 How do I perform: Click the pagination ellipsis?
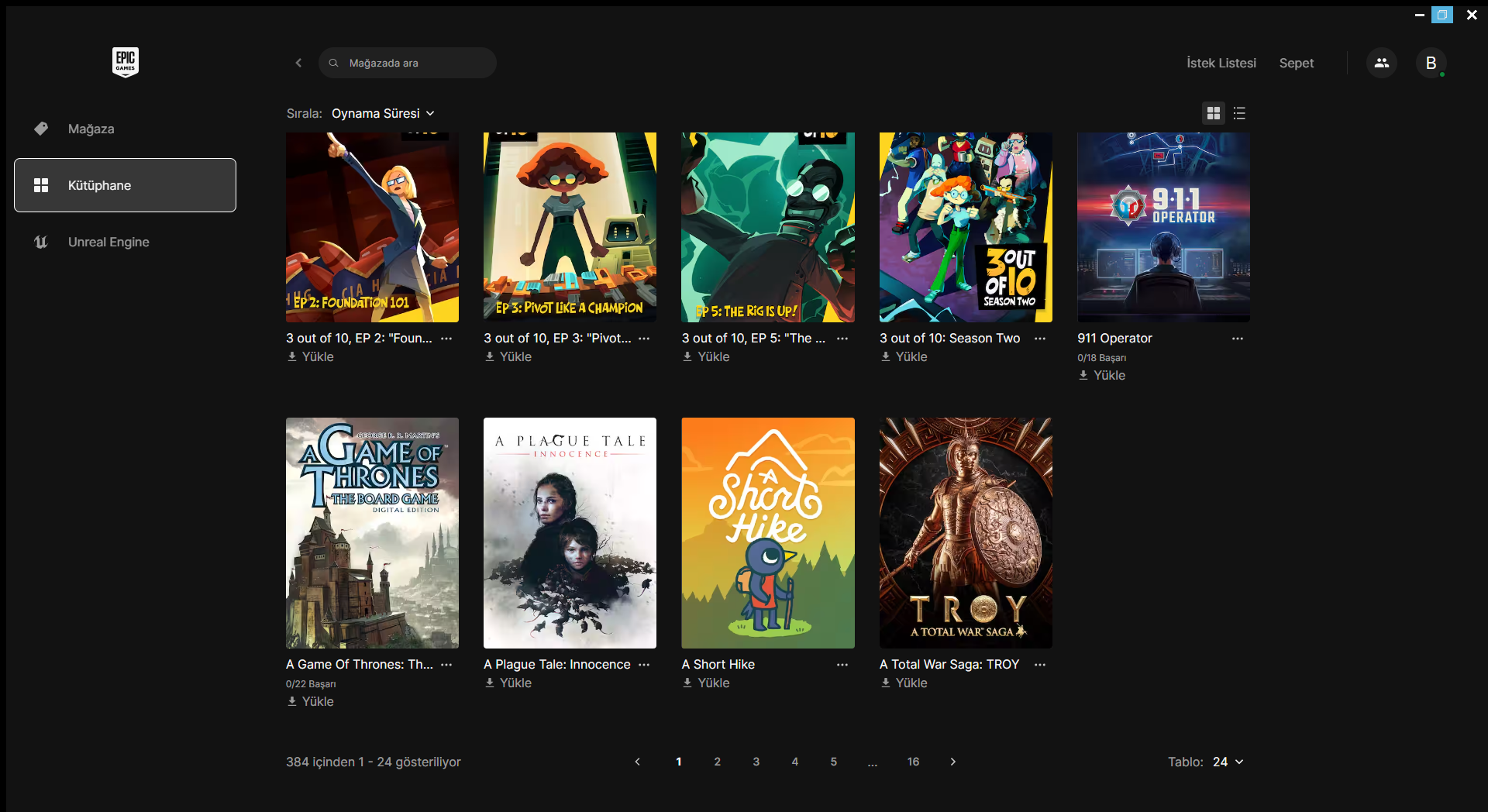coord(873,762)
